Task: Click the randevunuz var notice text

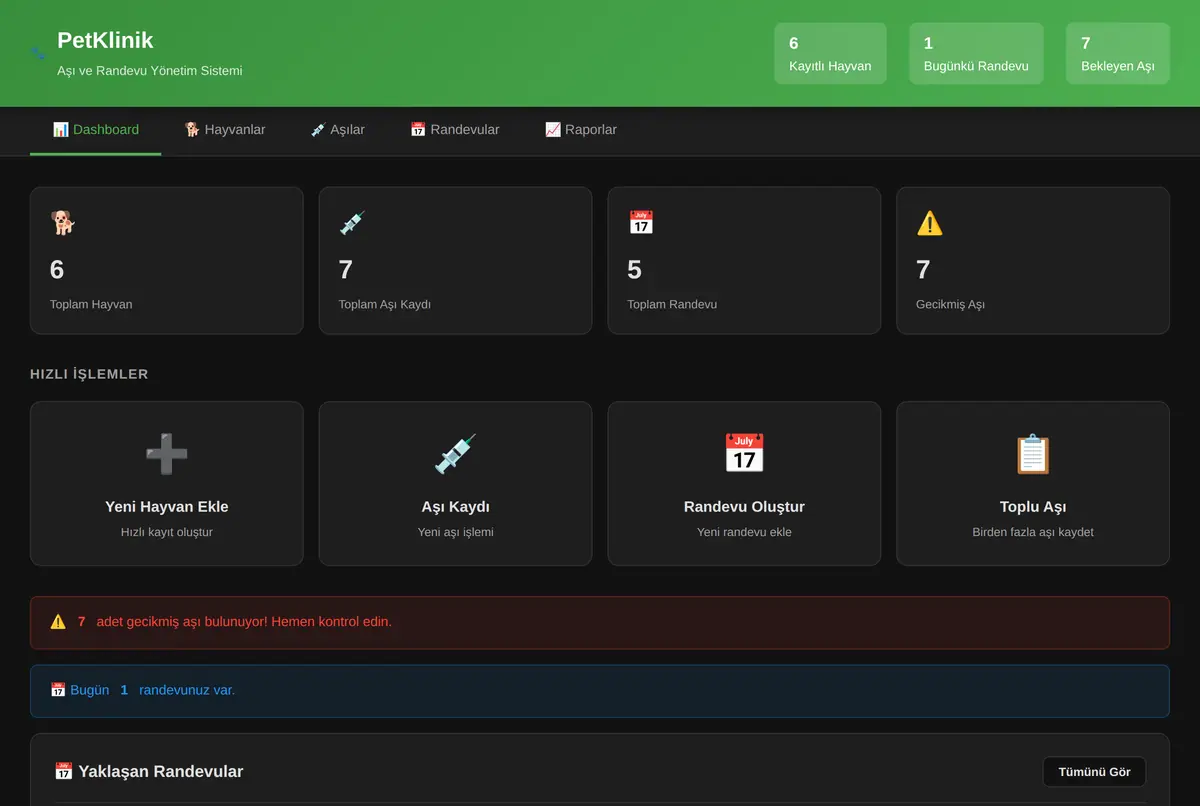Action: (x=187, y=690)
